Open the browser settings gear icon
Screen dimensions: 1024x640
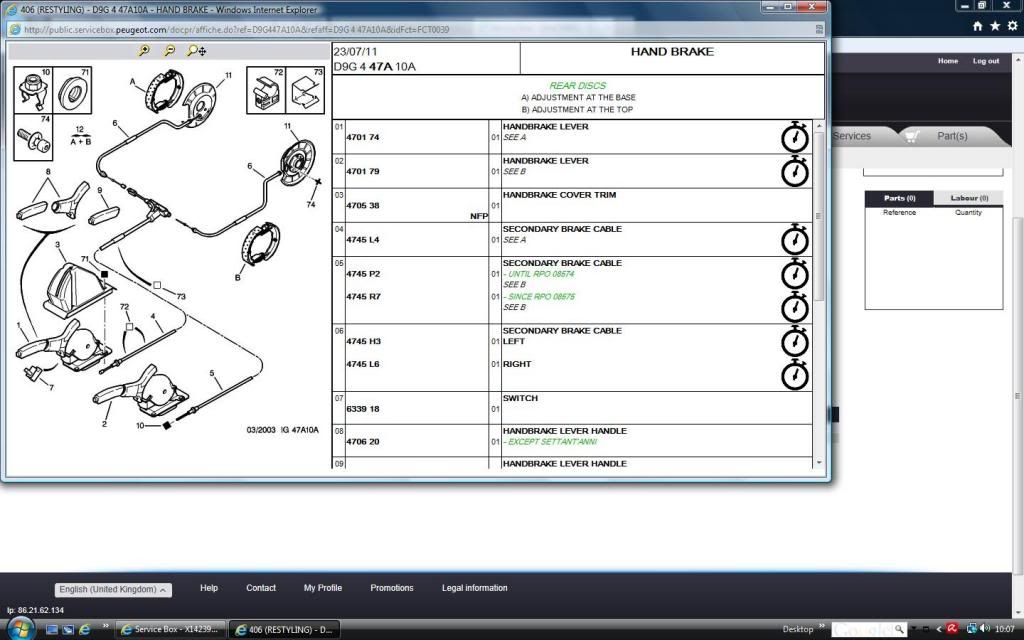pyautogui.click(x=1012, y=25)
